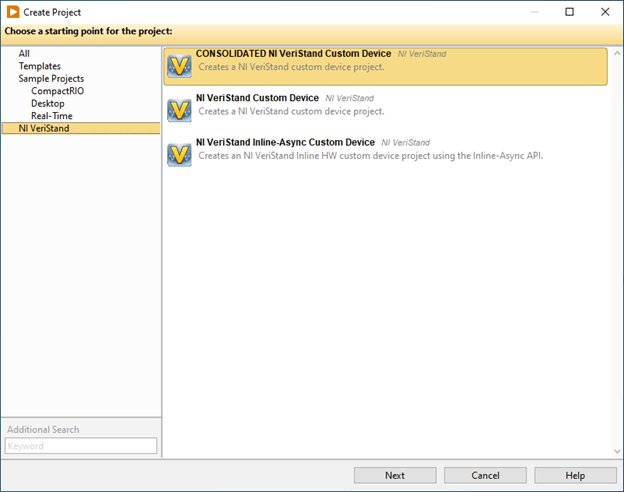Select the CompactRIO subcategory
Viewport: 624px width, 492px height.
click(x=57, y=91)
